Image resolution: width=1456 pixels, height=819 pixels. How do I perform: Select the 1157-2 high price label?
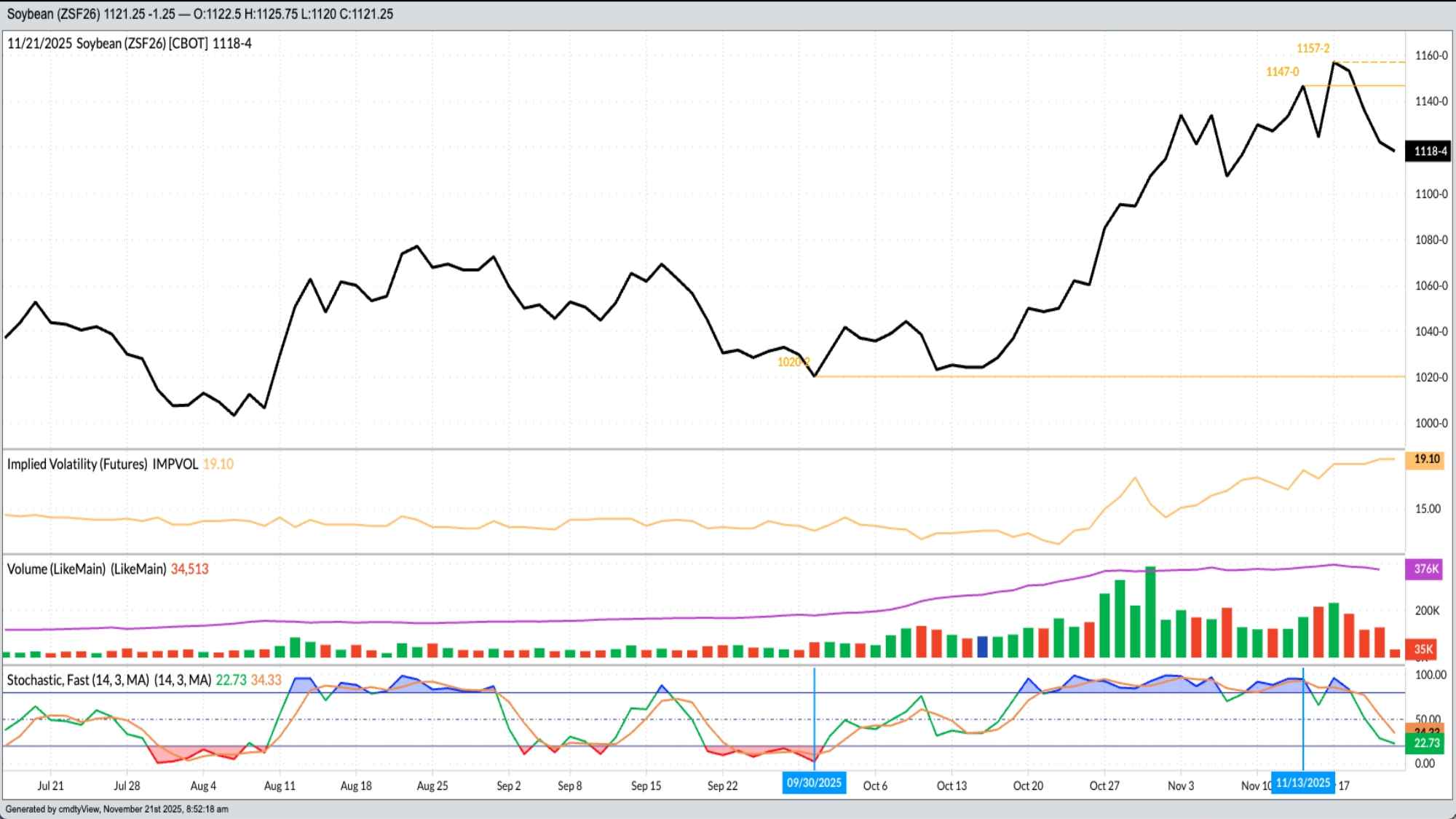1313,48
